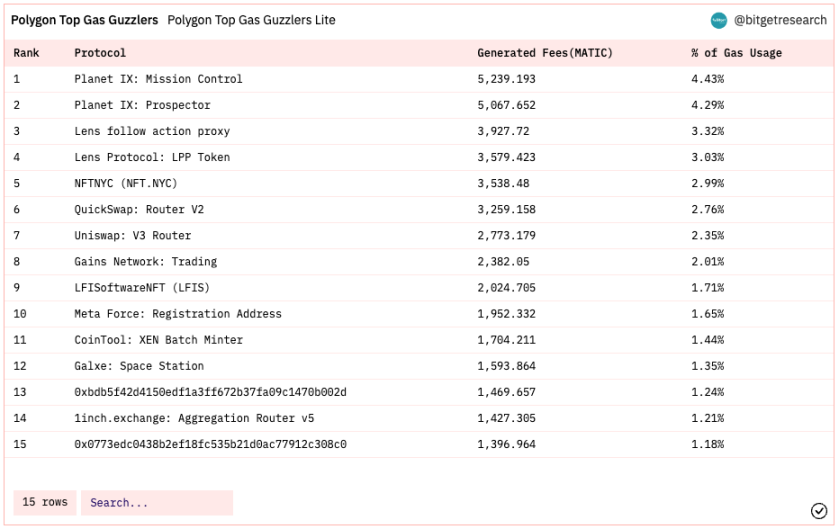Image resolution: width=839 pixels, height=529 pixels.
Task: Click gas usage 3.32%
Action: [707, 132]
